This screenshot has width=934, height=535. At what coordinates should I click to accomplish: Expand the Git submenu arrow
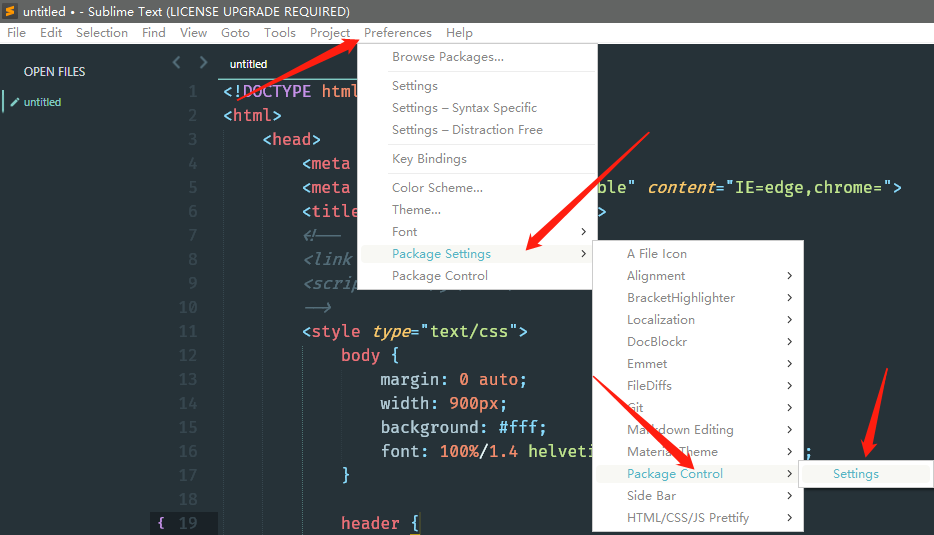pos(789,408)
